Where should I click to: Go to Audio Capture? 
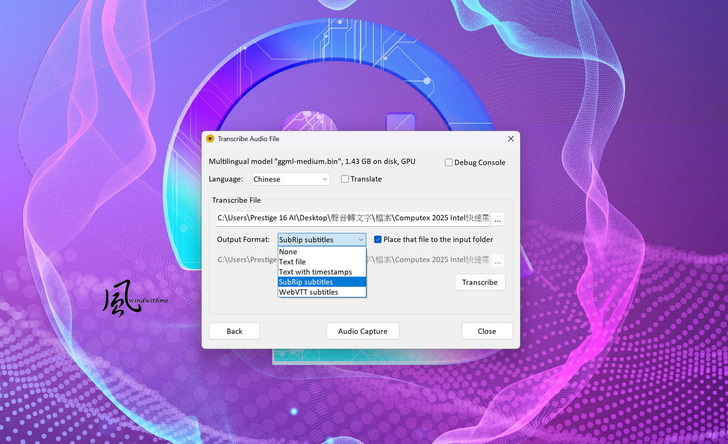point(362,331)
